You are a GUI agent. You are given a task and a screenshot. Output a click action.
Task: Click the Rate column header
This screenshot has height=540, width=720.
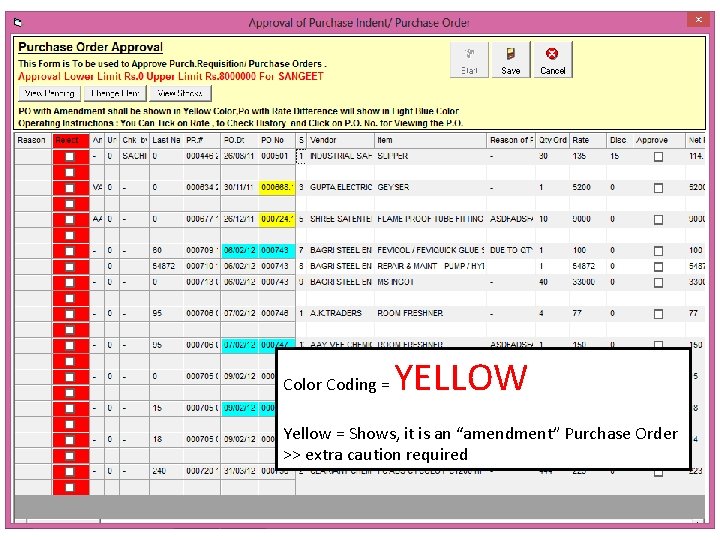point(588,140)
